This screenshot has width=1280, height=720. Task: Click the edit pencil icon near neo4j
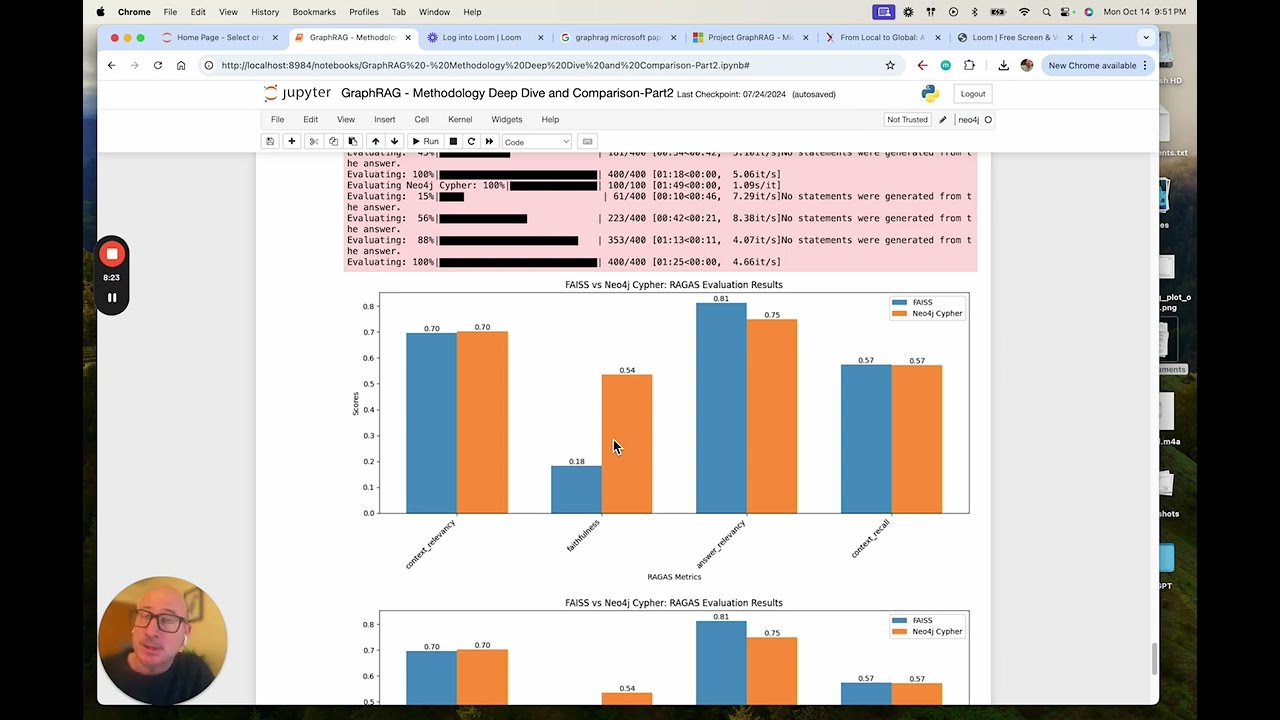[942, 119]
